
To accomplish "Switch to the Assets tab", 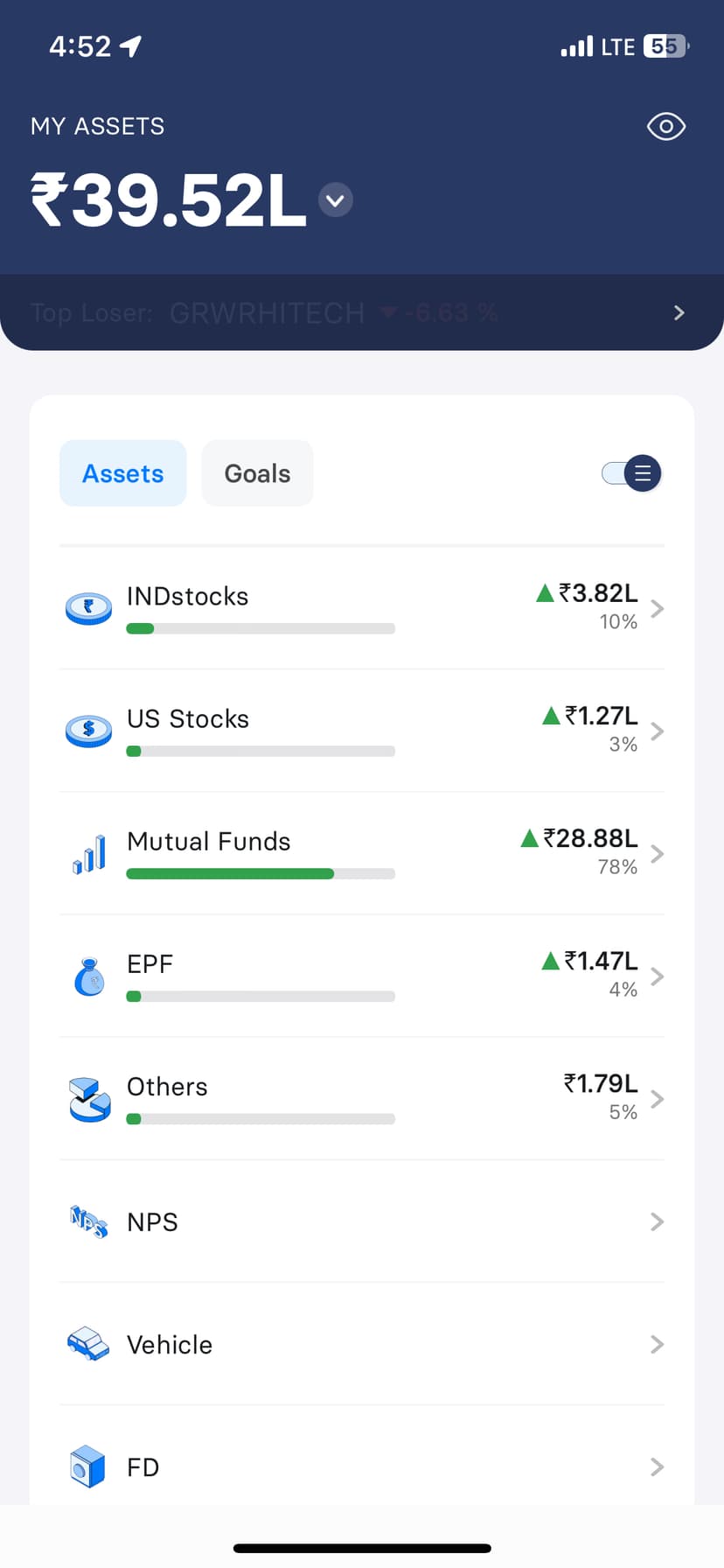I will [x=123, y=473].
